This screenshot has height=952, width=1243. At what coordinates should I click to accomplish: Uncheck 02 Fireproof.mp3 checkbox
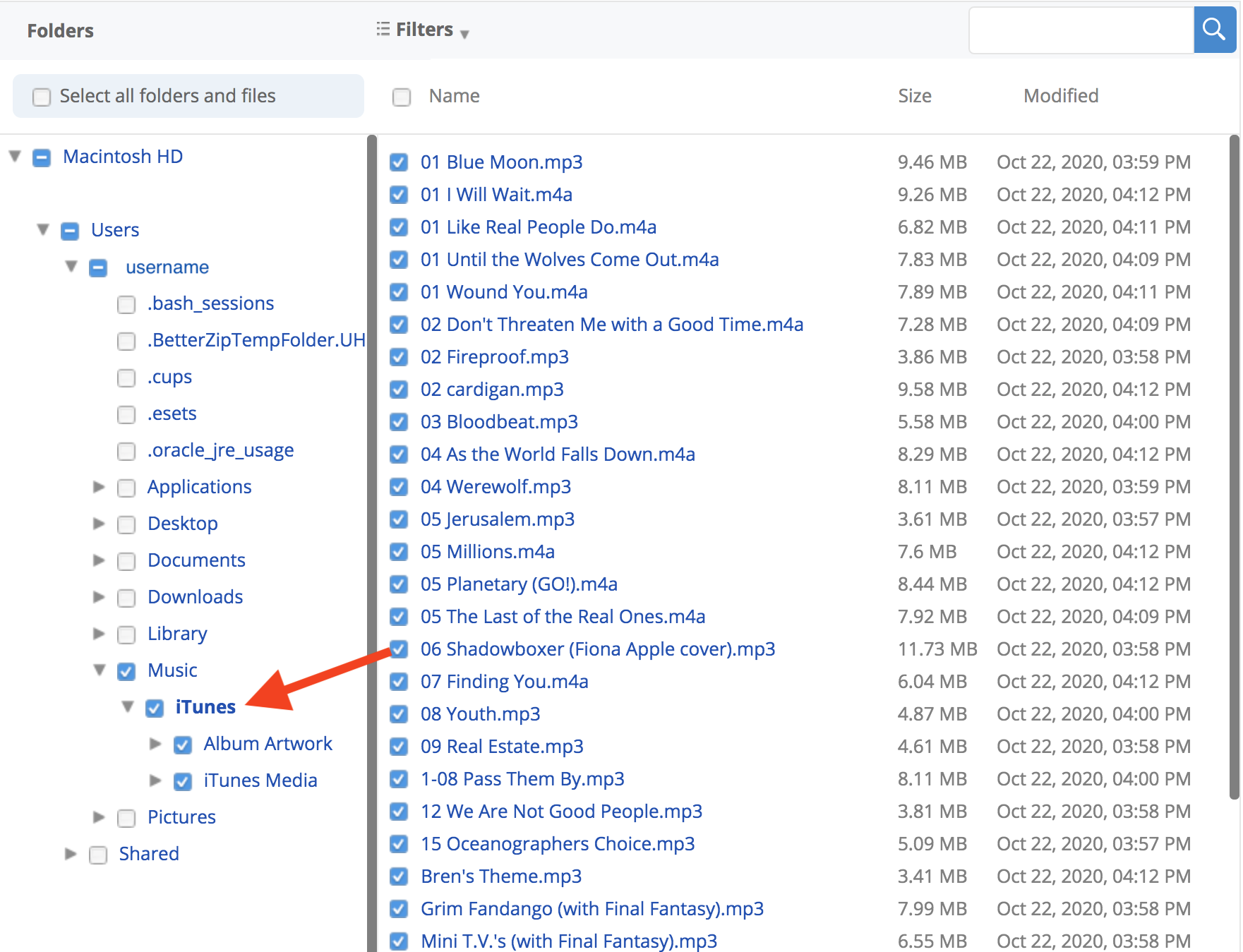coord(399,357)
